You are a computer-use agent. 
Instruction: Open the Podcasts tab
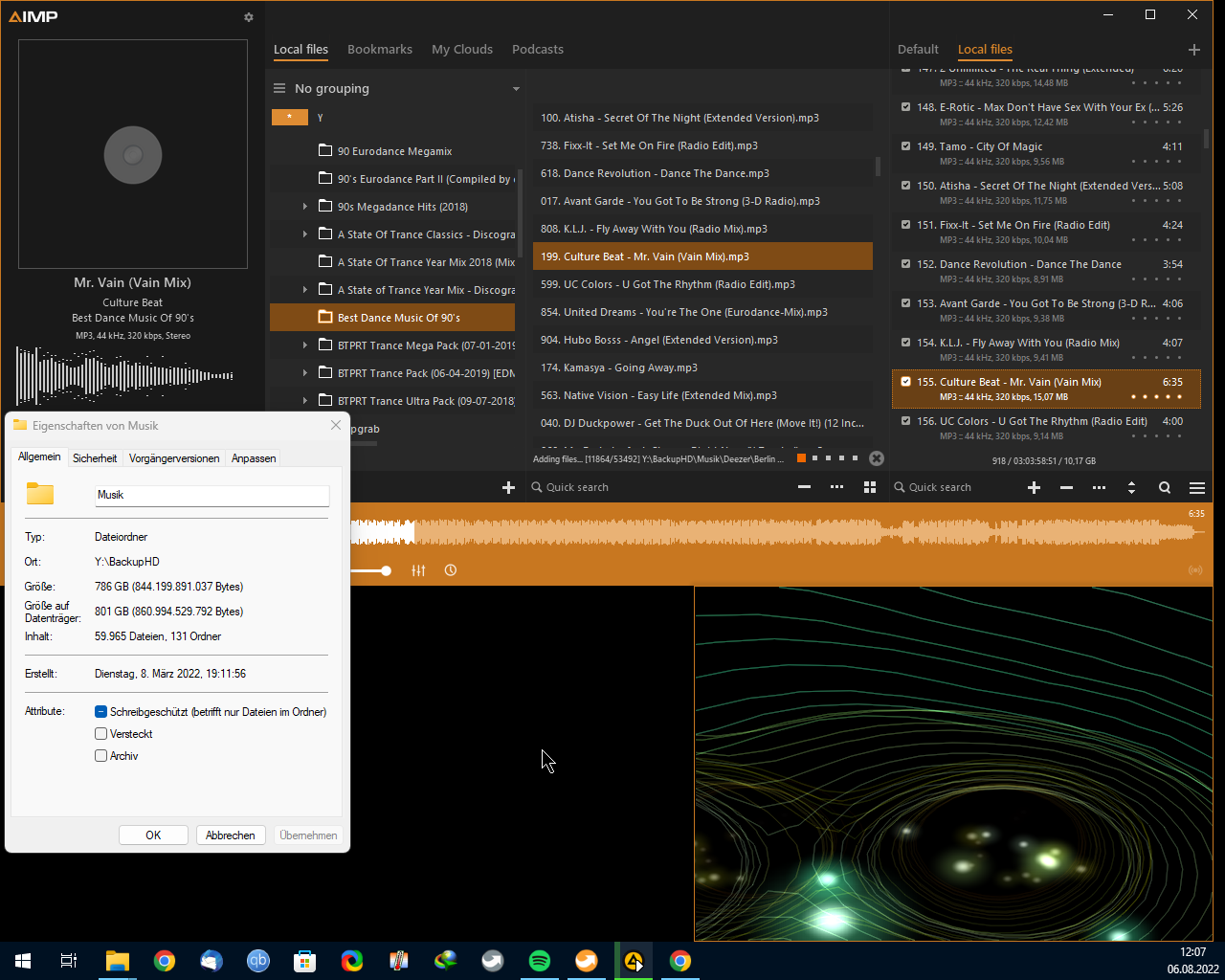pyautogui.click(x=538, y=50)
